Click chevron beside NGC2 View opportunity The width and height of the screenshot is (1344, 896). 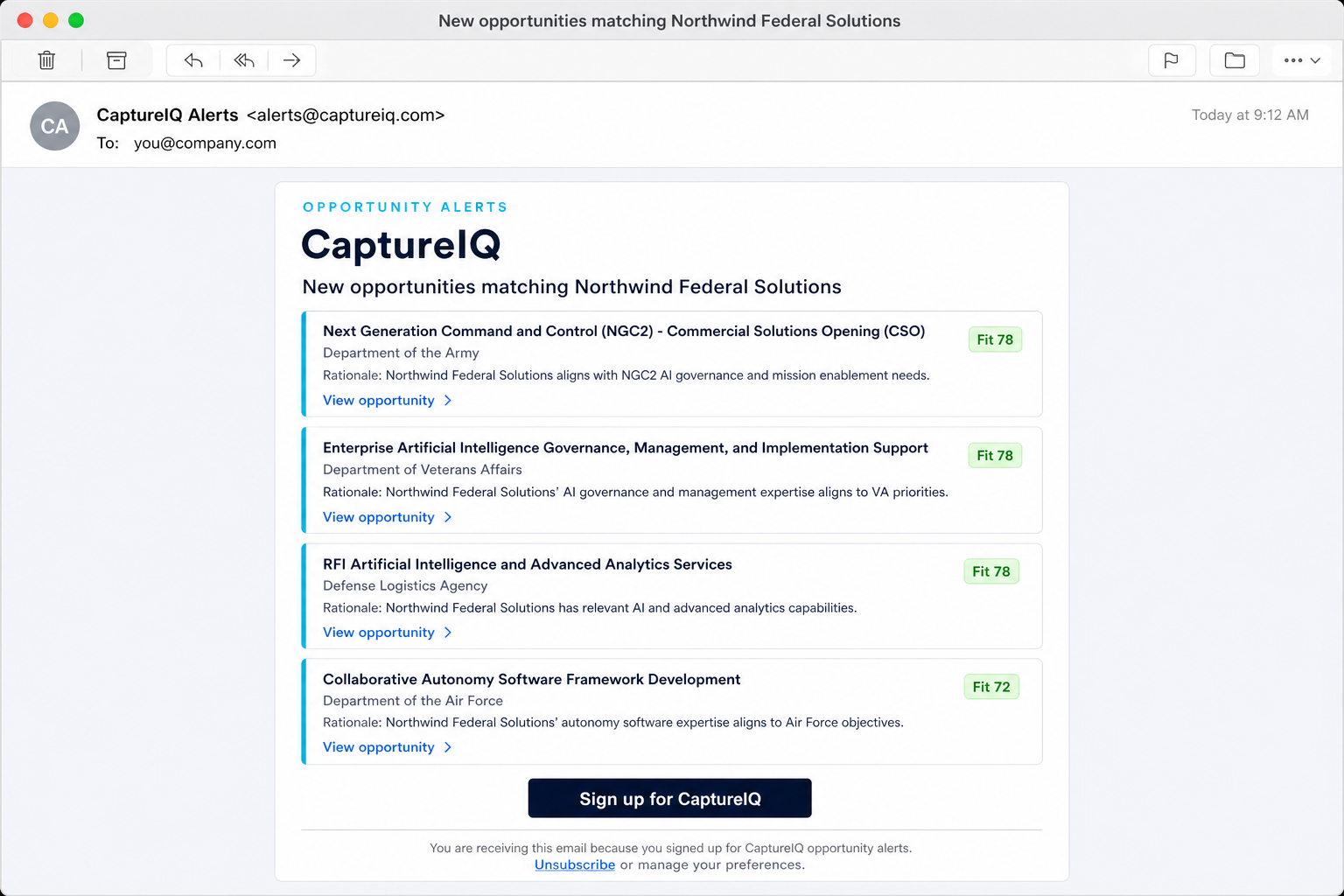[x=448, y=400]
